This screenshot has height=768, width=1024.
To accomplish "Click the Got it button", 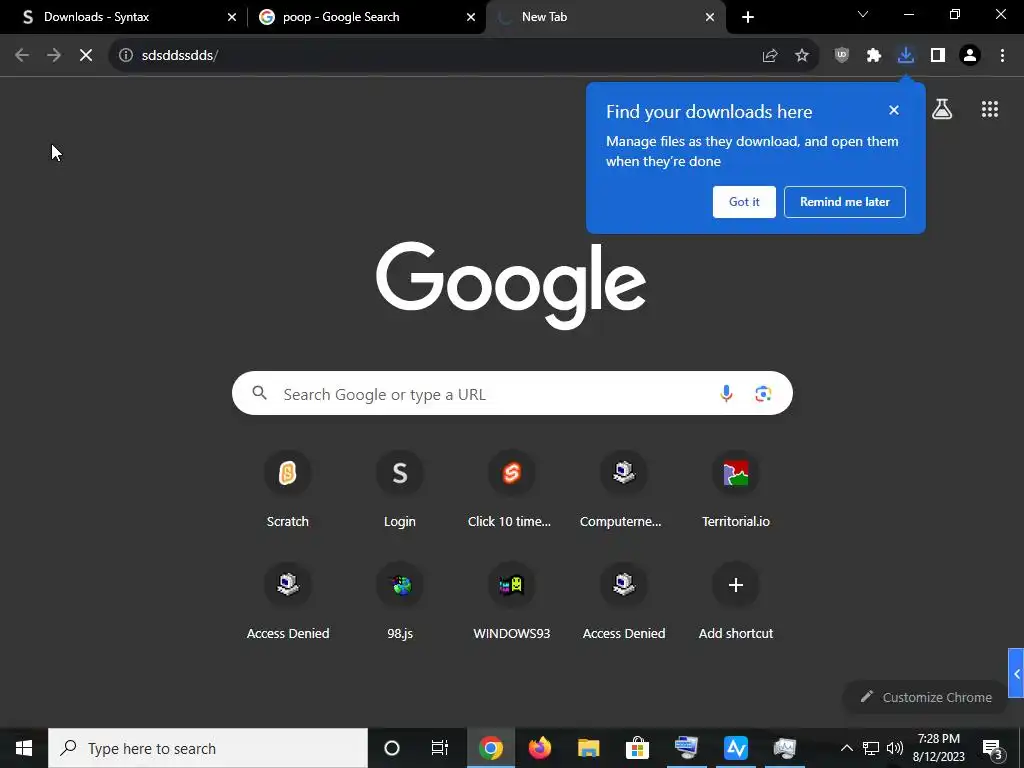I will pyautogui.click(x=744, y=202).
